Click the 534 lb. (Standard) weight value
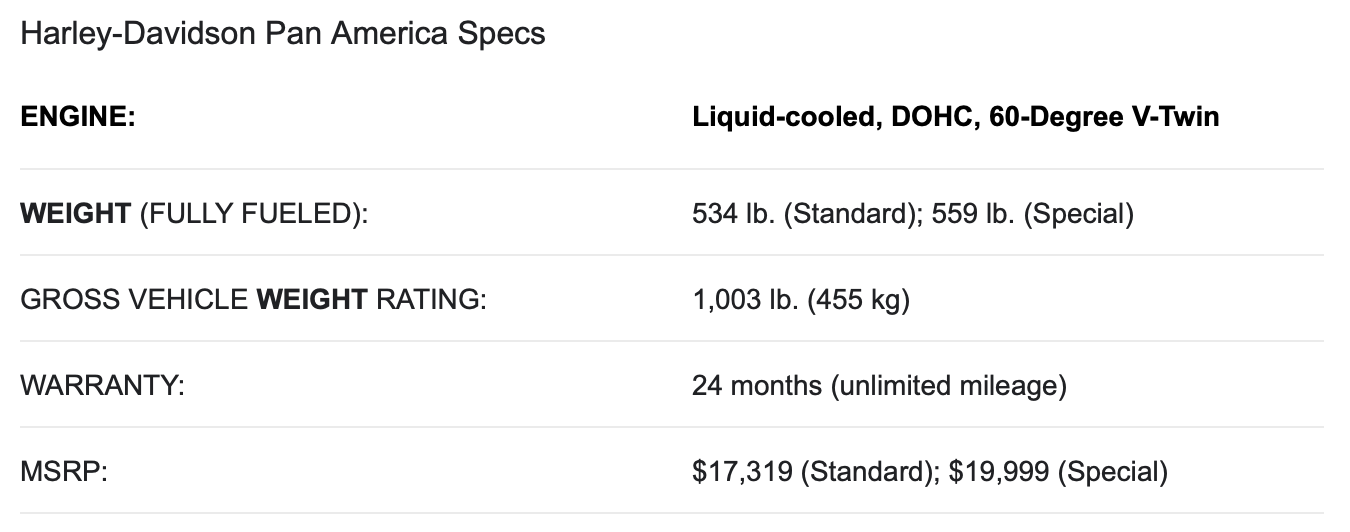This screenshot has height=532, width=1350. 806,214
